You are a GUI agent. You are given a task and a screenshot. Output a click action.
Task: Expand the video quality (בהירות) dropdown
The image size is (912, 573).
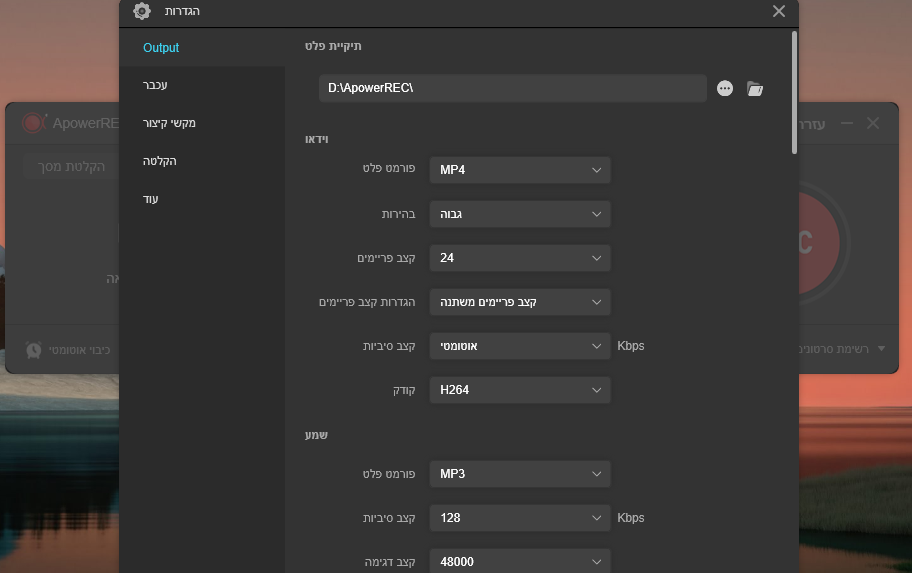[519, 214]
